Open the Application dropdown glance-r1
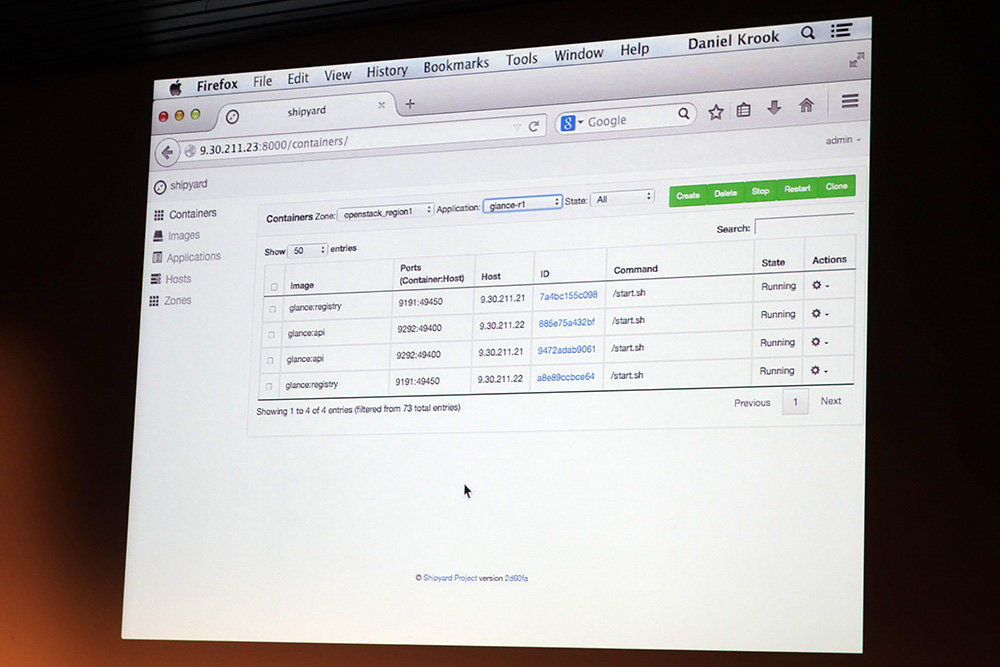The width and height of the screenshot is (1000, 667). (x=522, y=204)
